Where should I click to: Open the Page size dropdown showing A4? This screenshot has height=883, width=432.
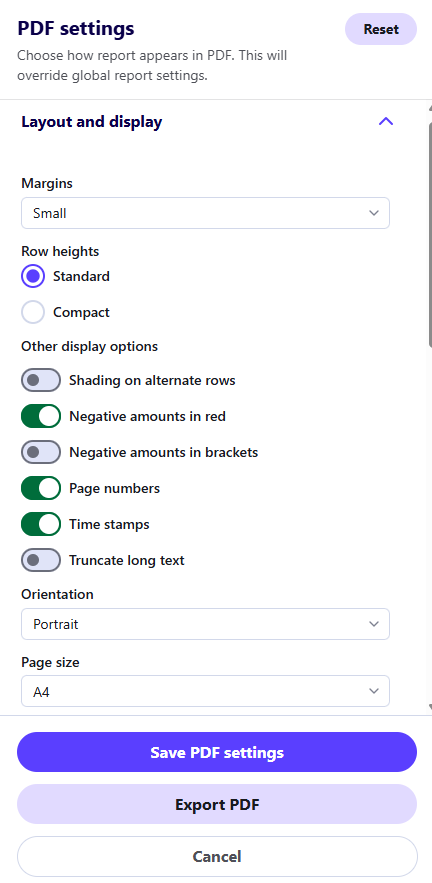205,692
